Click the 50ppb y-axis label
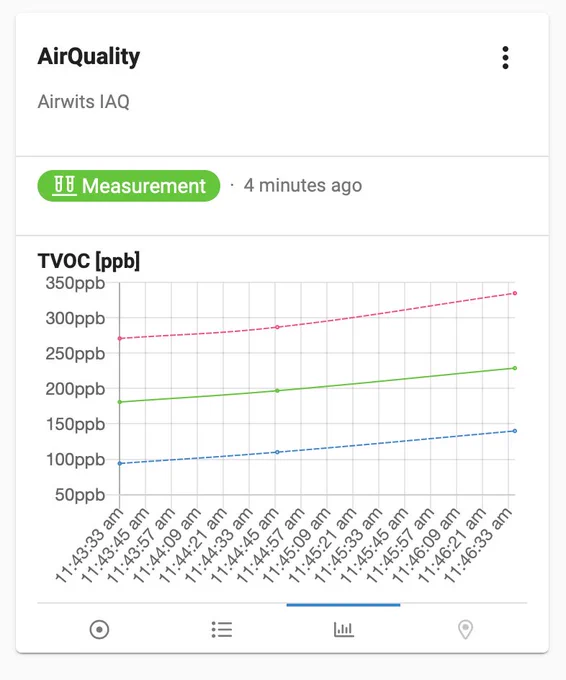The height and width of the screenshot is (680, 566). pyautogui.click(x=80, y=495)
